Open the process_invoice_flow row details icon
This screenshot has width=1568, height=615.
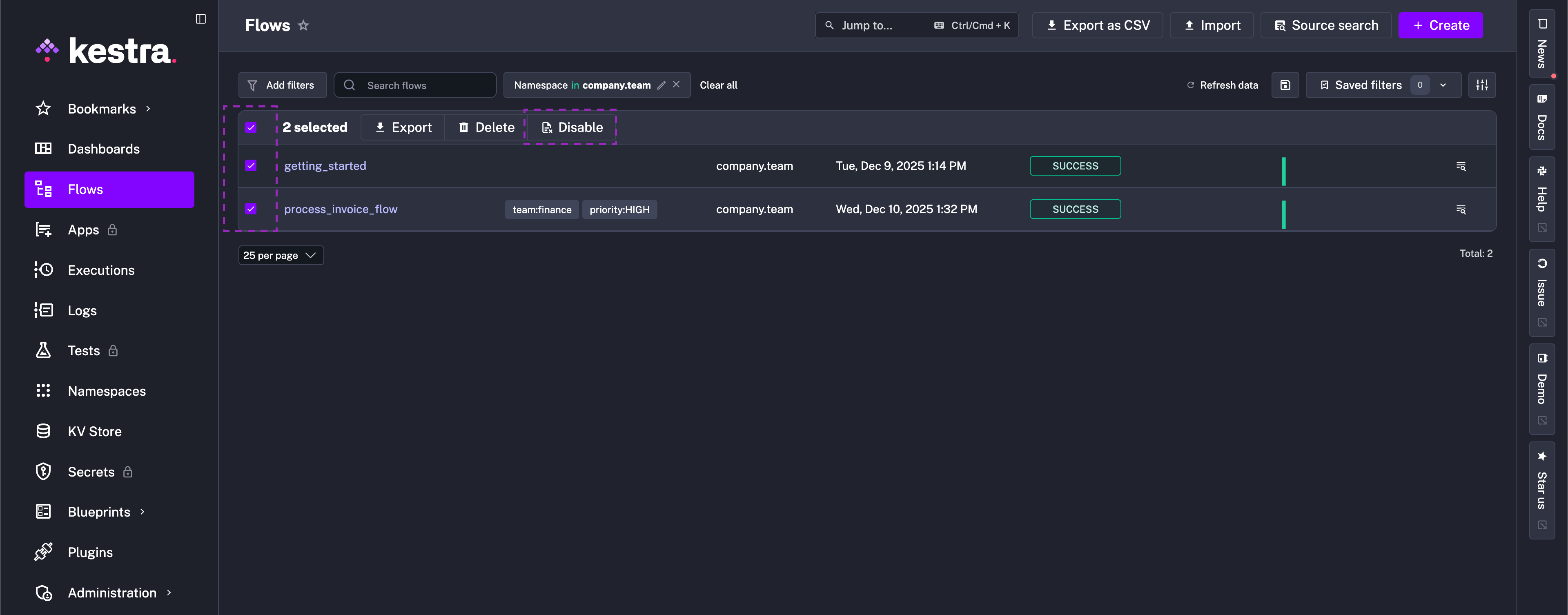click(x=1460, y=209)
